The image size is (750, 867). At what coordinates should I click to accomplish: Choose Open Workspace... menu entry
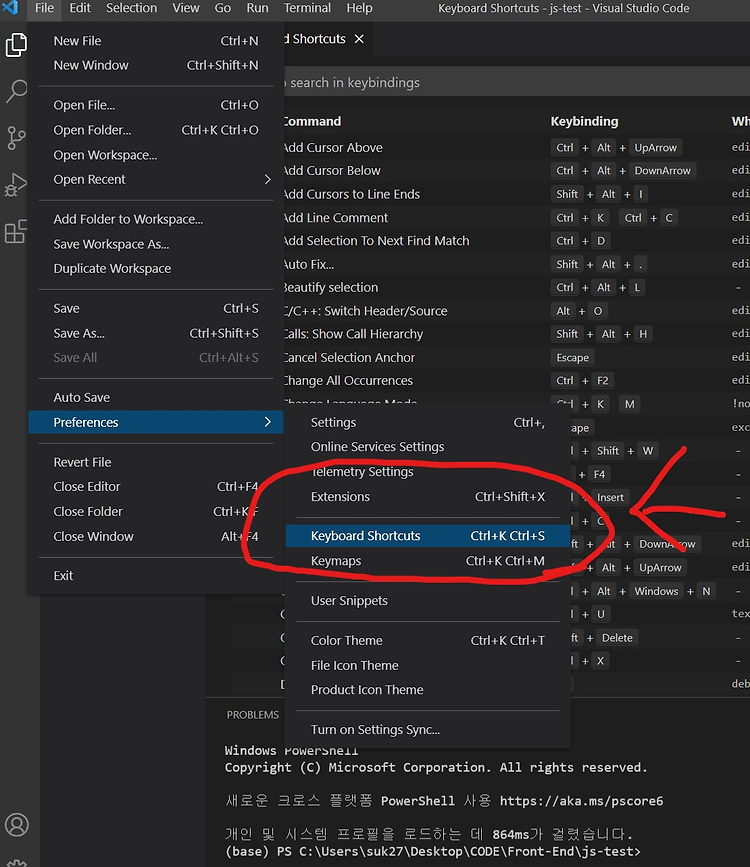coord(156,155)
